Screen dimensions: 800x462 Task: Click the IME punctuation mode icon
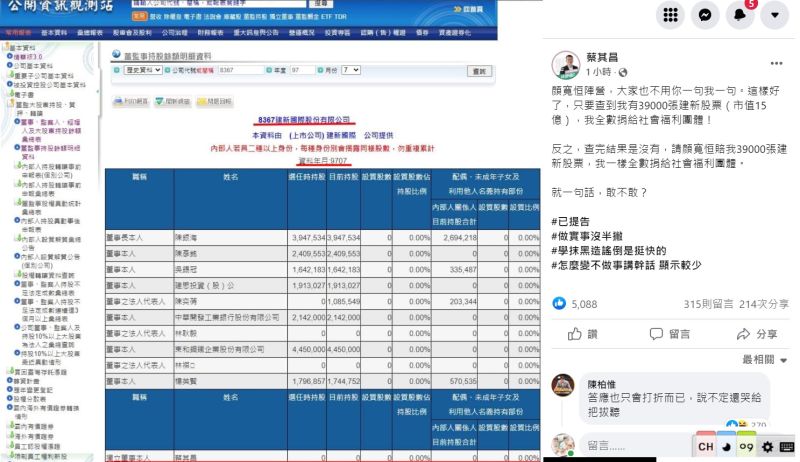(x=746, y=447)
